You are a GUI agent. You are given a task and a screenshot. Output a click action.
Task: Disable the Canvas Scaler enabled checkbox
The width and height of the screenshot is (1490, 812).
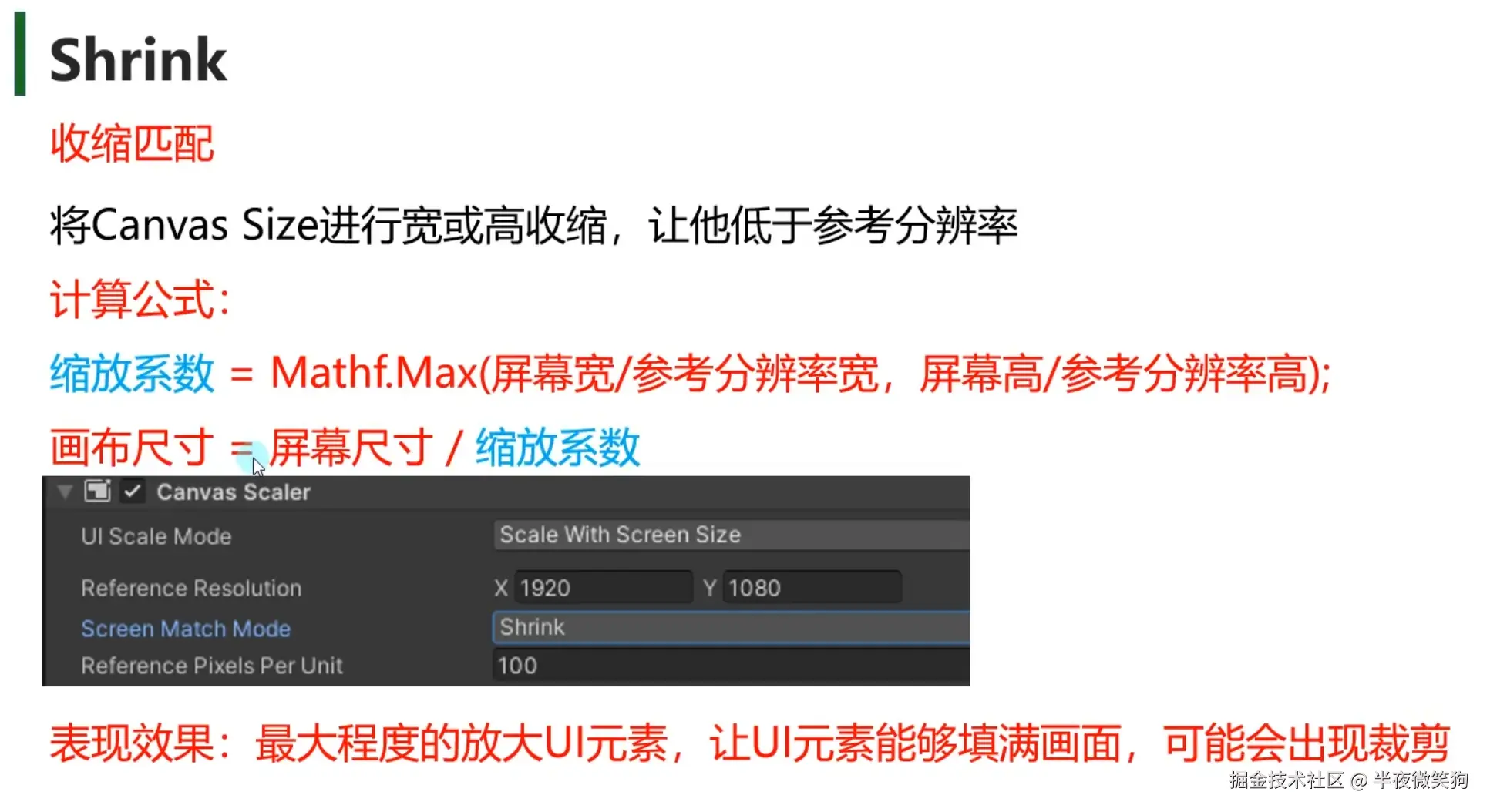pos(133,492)
